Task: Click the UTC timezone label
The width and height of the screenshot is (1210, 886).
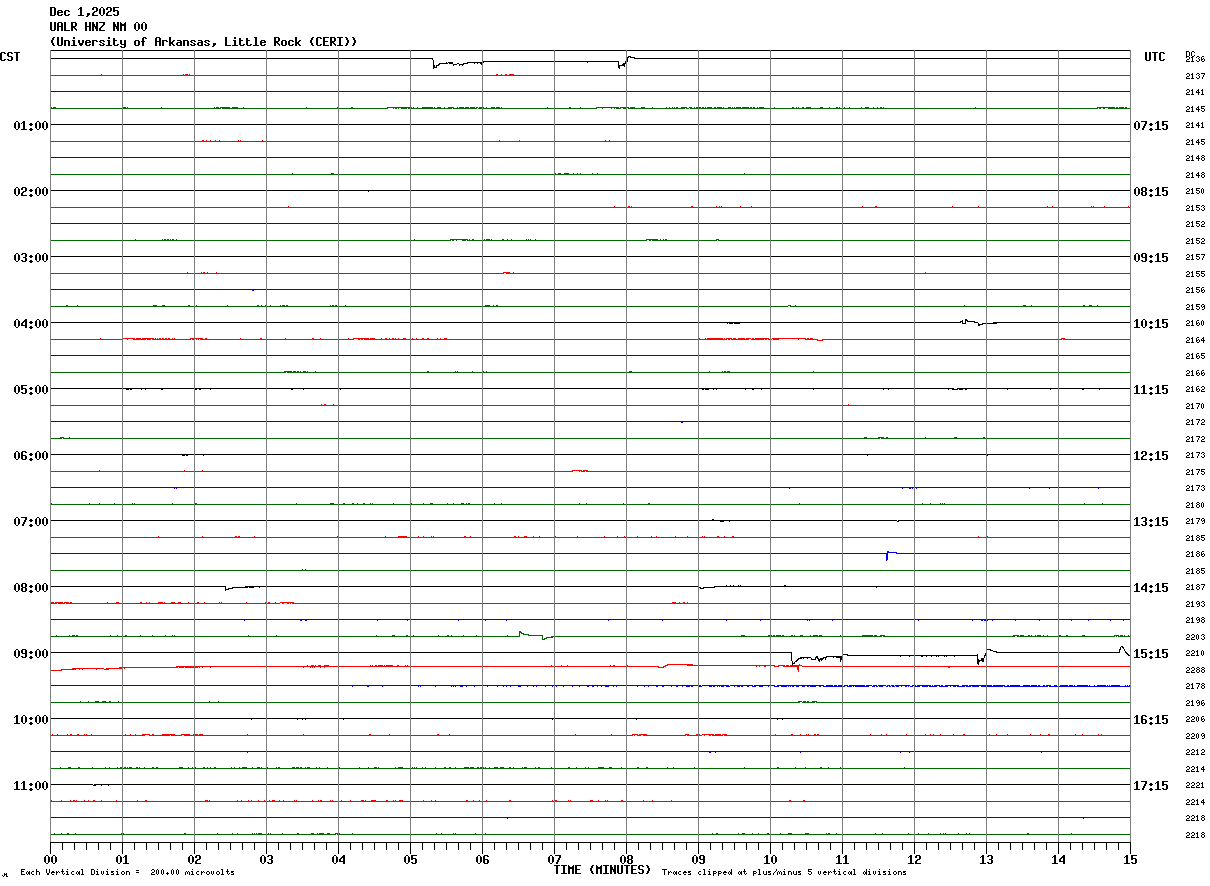Action: pos(1155,57)
